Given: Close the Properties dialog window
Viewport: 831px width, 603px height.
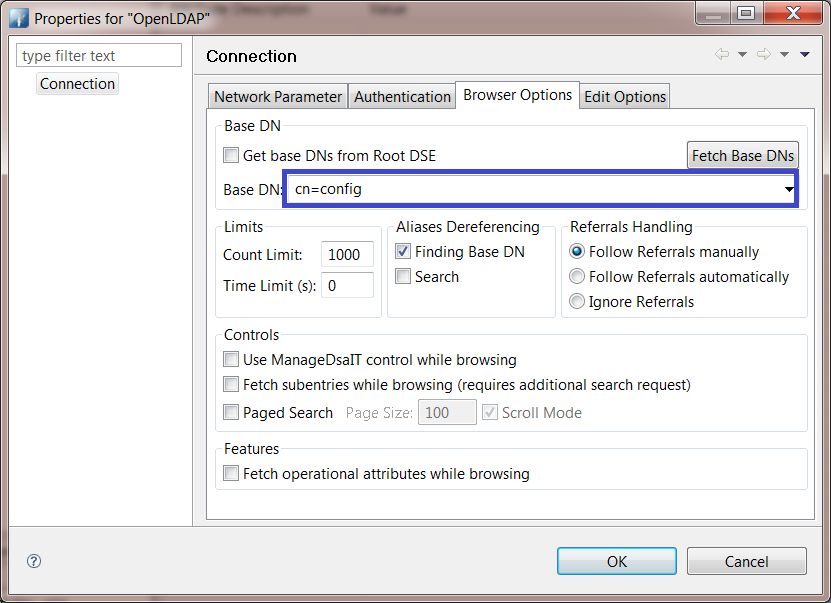Looking at the screenshot, I should tap(793, 13).
